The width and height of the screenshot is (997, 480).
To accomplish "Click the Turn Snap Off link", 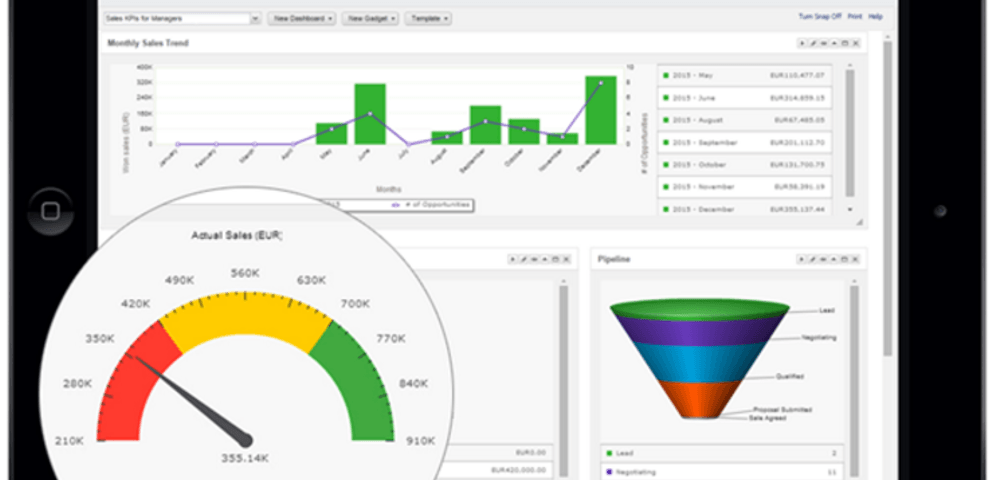I will (x=820, y=17).
